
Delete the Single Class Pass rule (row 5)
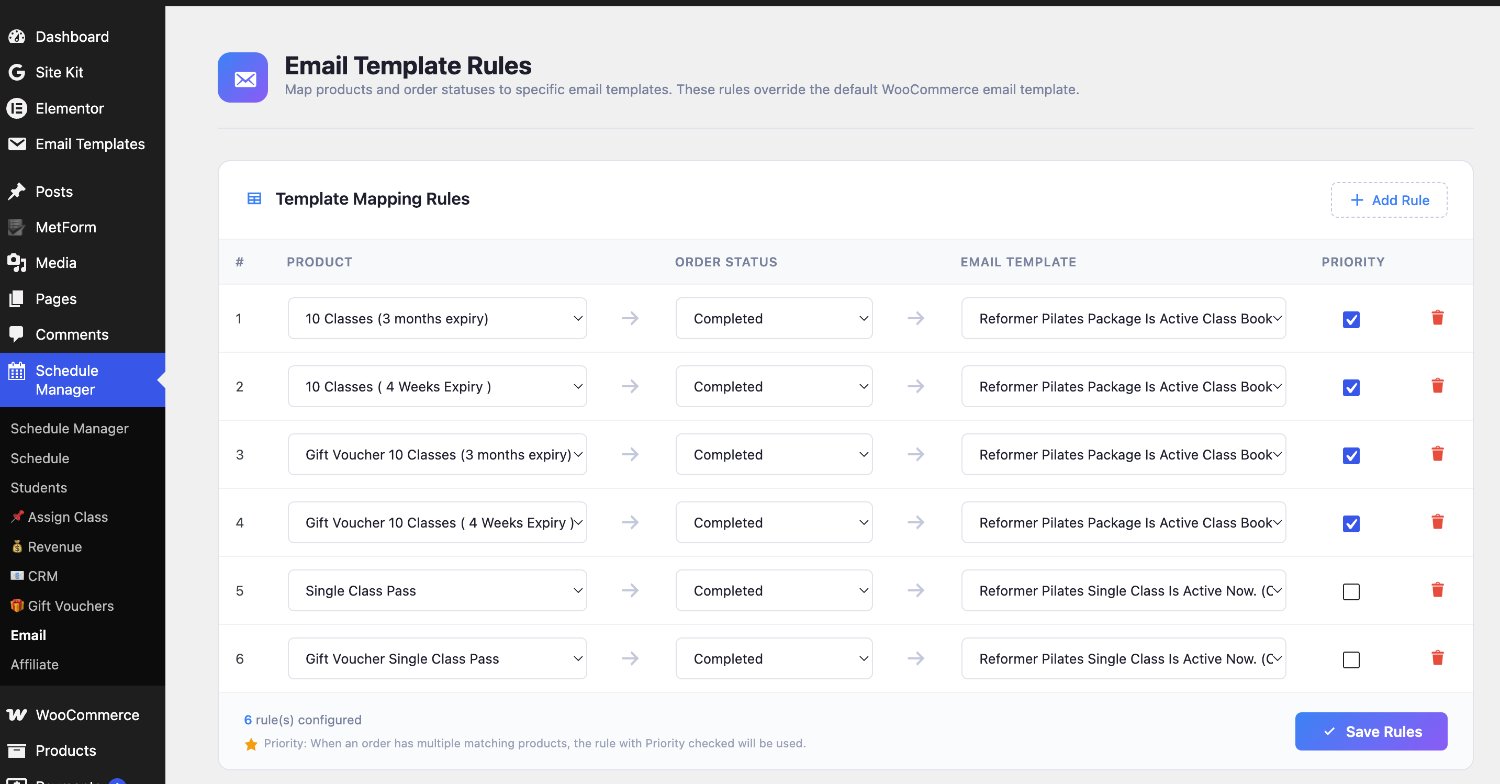(x=1438, y=590)
